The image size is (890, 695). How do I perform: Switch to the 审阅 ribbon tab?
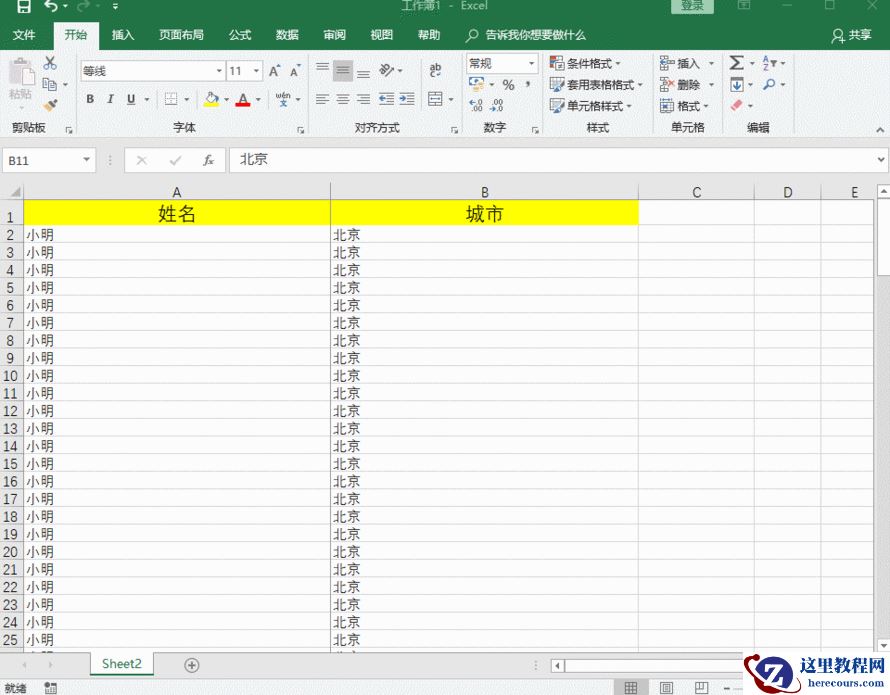[334, 35]
